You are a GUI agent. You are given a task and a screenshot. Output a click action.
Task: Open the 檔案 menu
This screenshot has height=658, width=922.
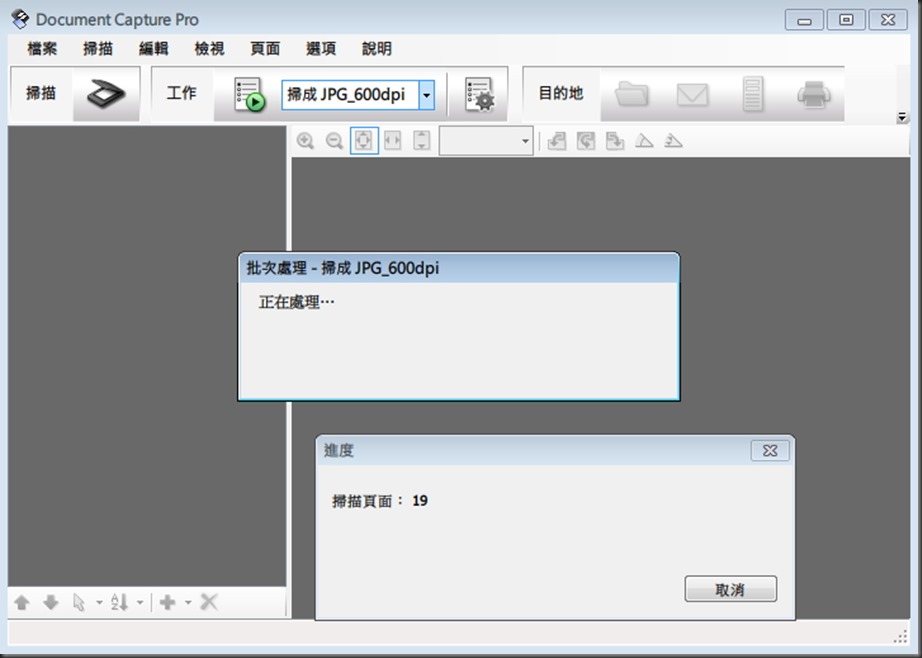coord(40,48)
